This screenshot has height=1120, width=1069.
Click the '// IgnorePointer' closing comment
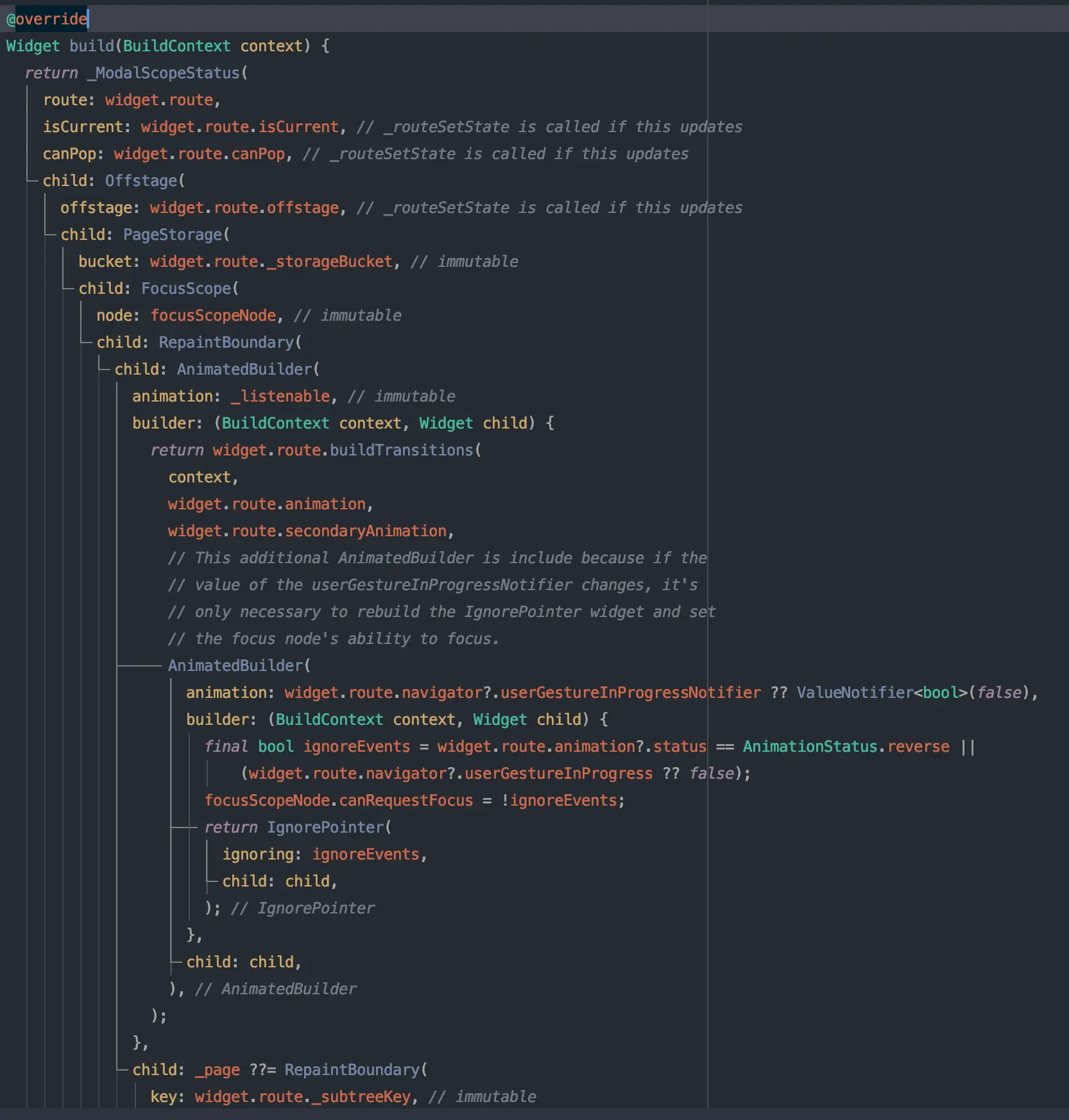click(x=303, y=908)
